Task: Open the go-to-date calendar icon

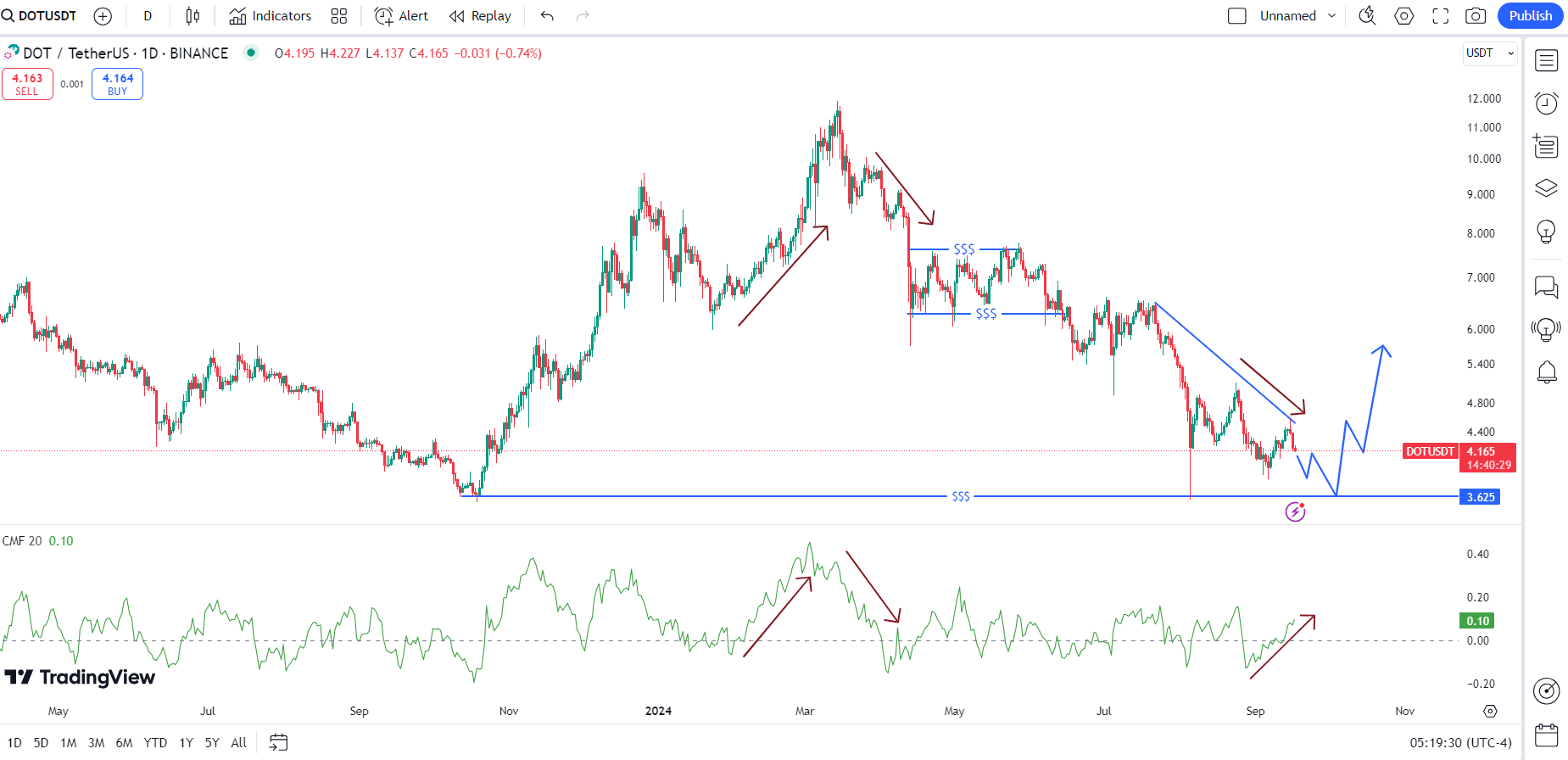Action: 278,742
